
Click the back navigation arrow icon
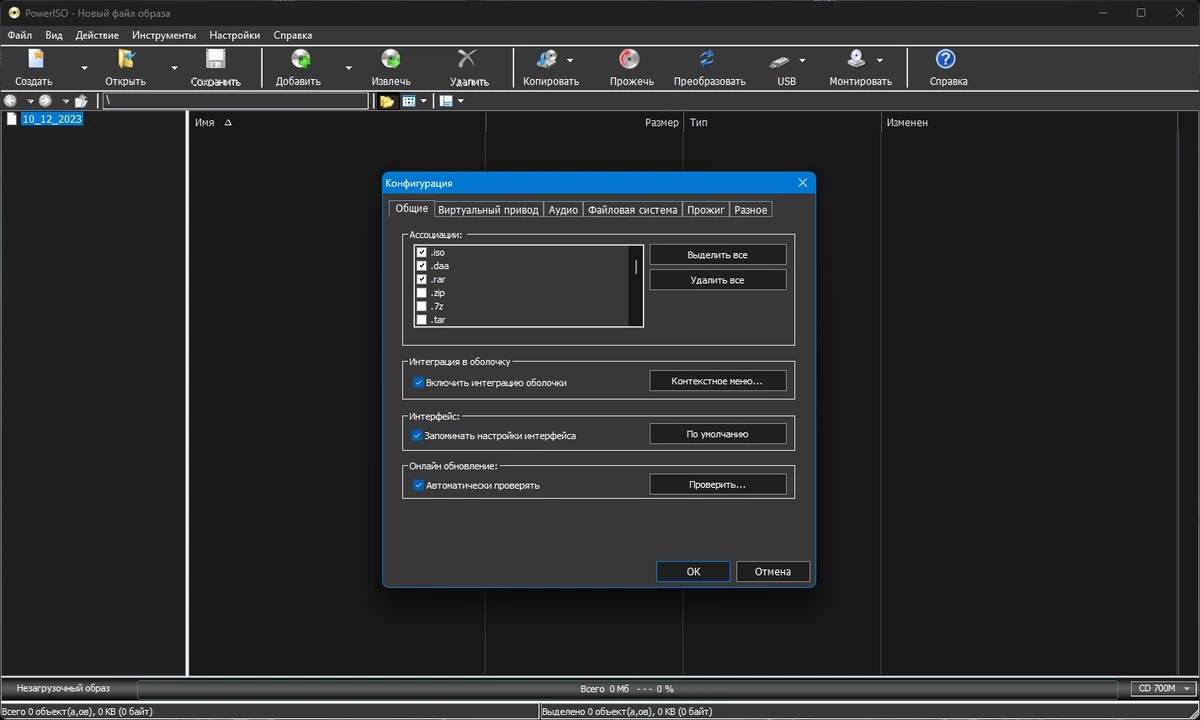11,101
